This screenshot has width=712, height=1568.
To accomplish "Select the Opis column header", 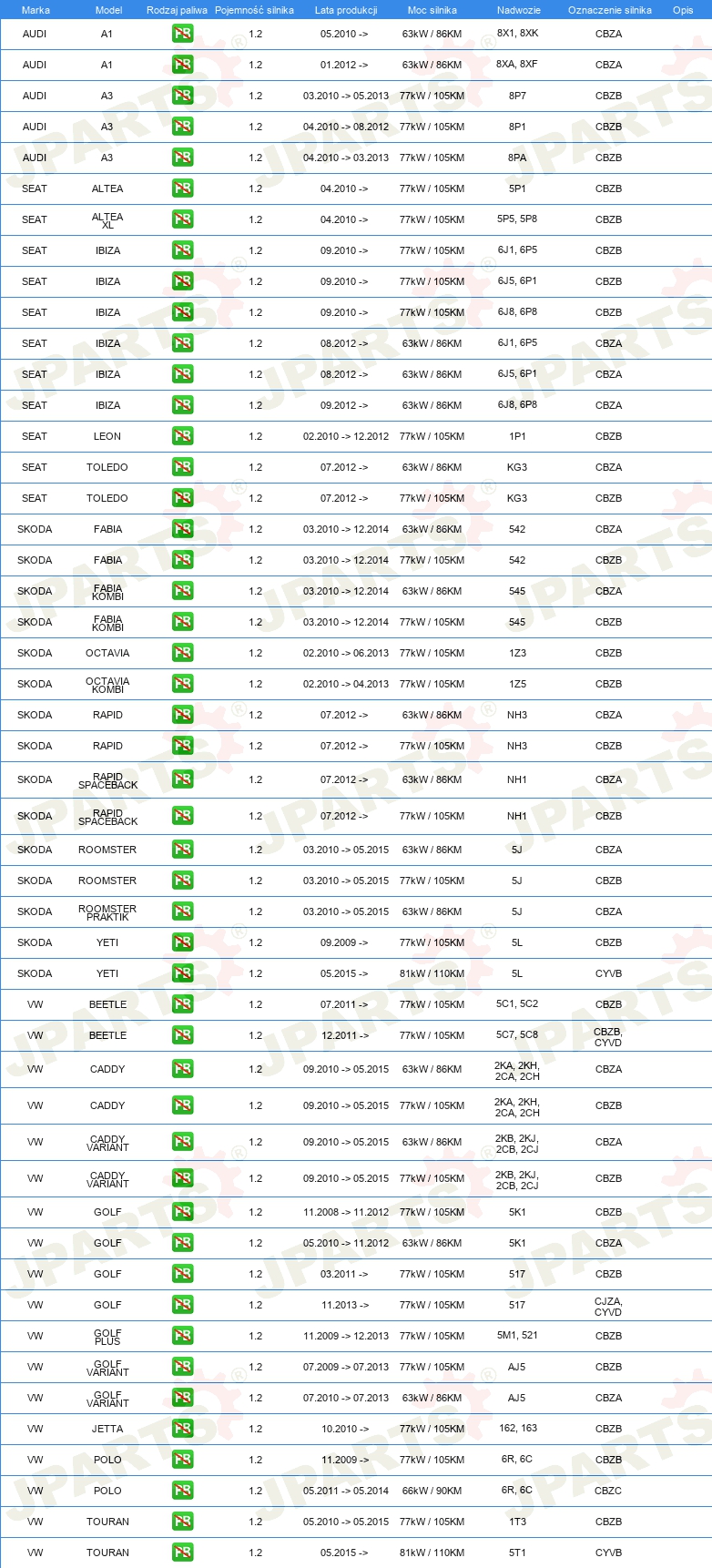I will pyautogui.click(x=683, y=10).
